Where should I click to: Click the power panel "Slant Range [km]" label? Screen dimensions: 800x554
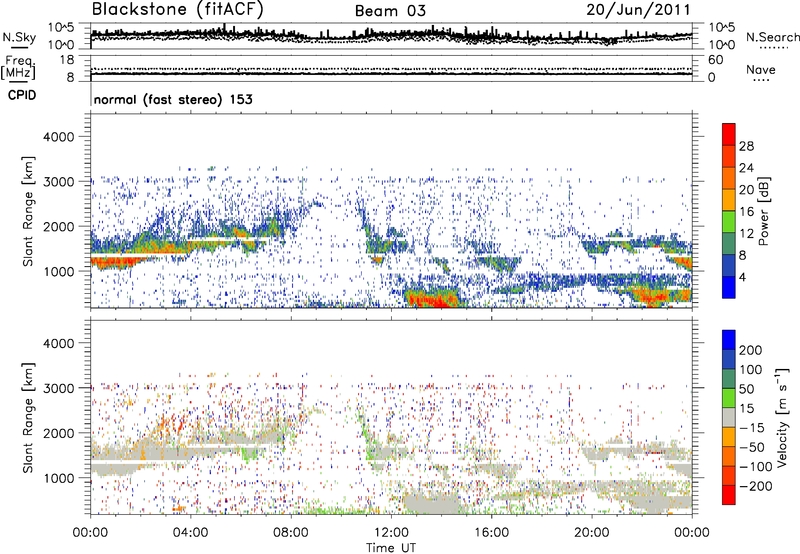28,211
